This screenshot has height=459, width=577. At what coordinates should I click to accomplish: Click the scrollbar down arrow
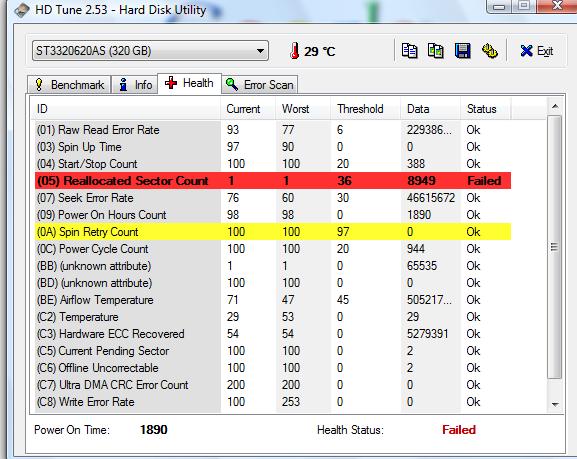pos(555,405)
